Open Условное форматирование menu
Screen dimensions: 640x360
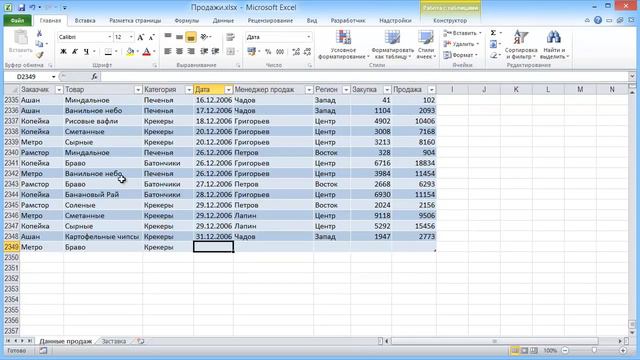pyautogui.click(x=343, y=44)
